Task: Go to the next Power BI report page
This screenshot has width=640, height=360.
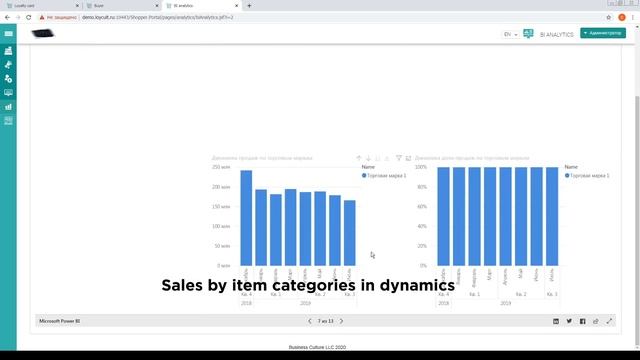Action: tap(342, 321)
